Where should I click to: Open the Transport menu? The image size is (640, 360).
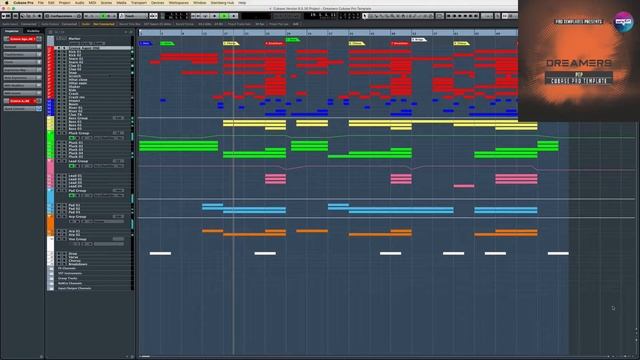coord(139,2)
